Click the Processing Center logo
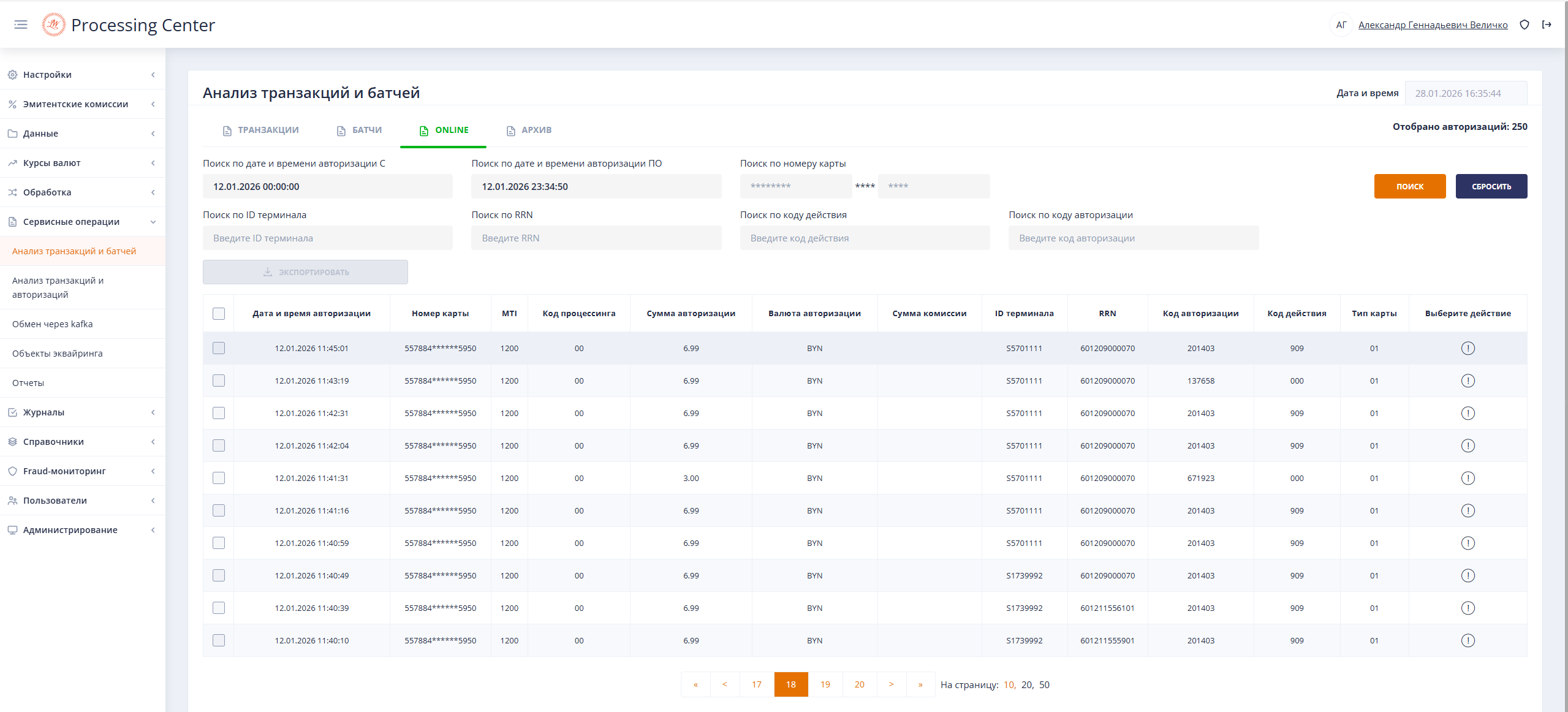This screenshot has width=1568, height=712. [54, 25]
